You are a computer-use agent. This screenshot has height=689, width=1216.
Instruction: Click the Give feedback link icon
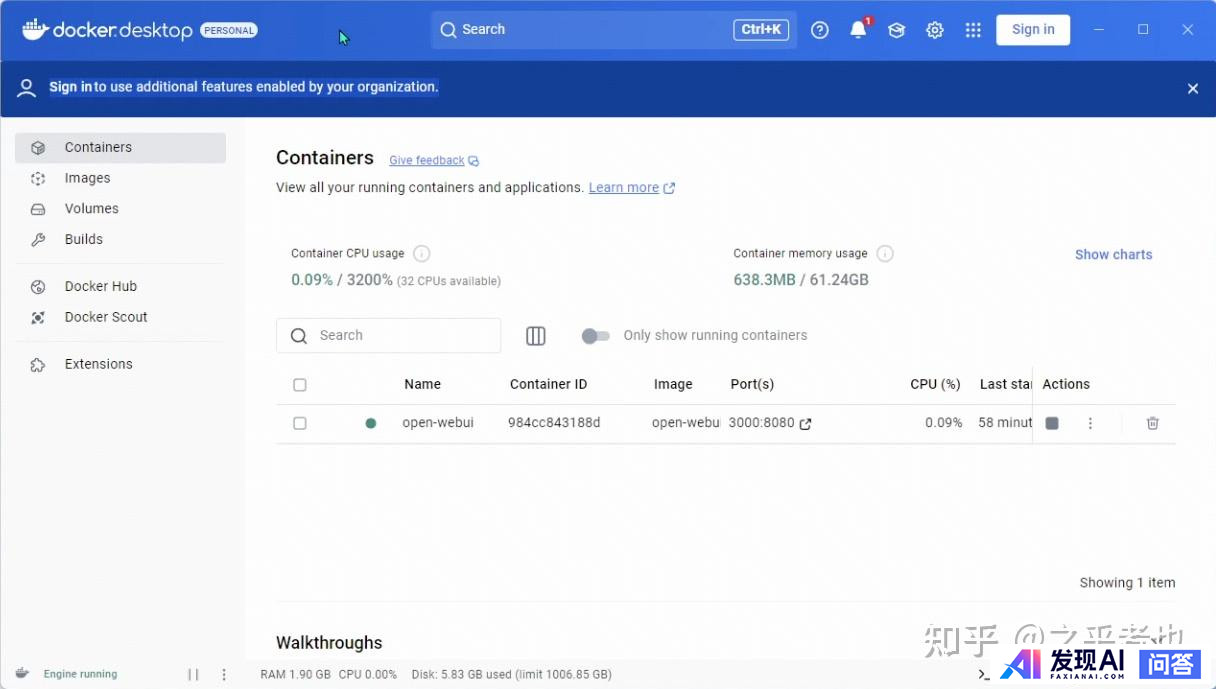pos(474,161)
